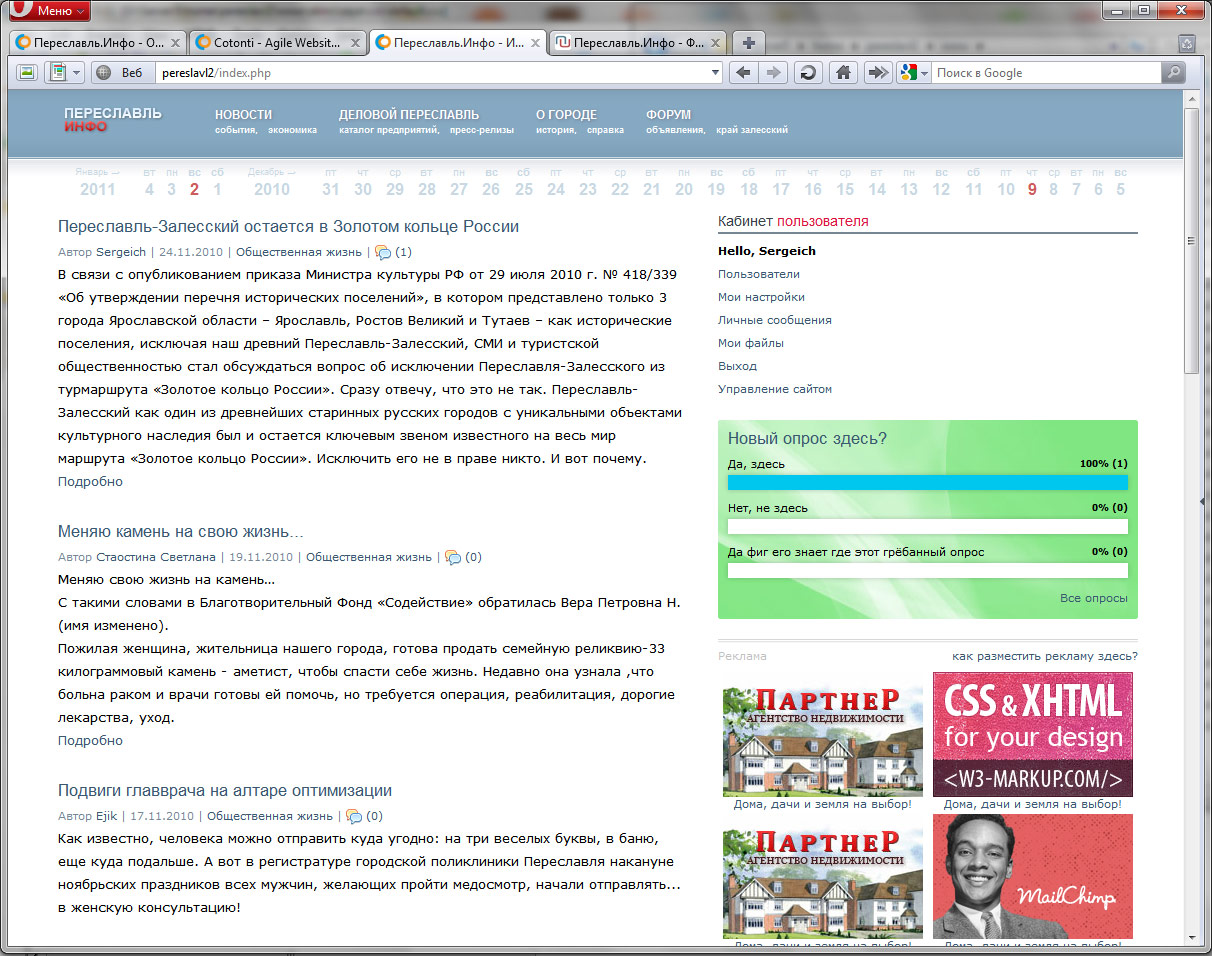Screen dimensions: 1212x956
Task: Click the fast forward arrow icon
Action: click(877, 73)
